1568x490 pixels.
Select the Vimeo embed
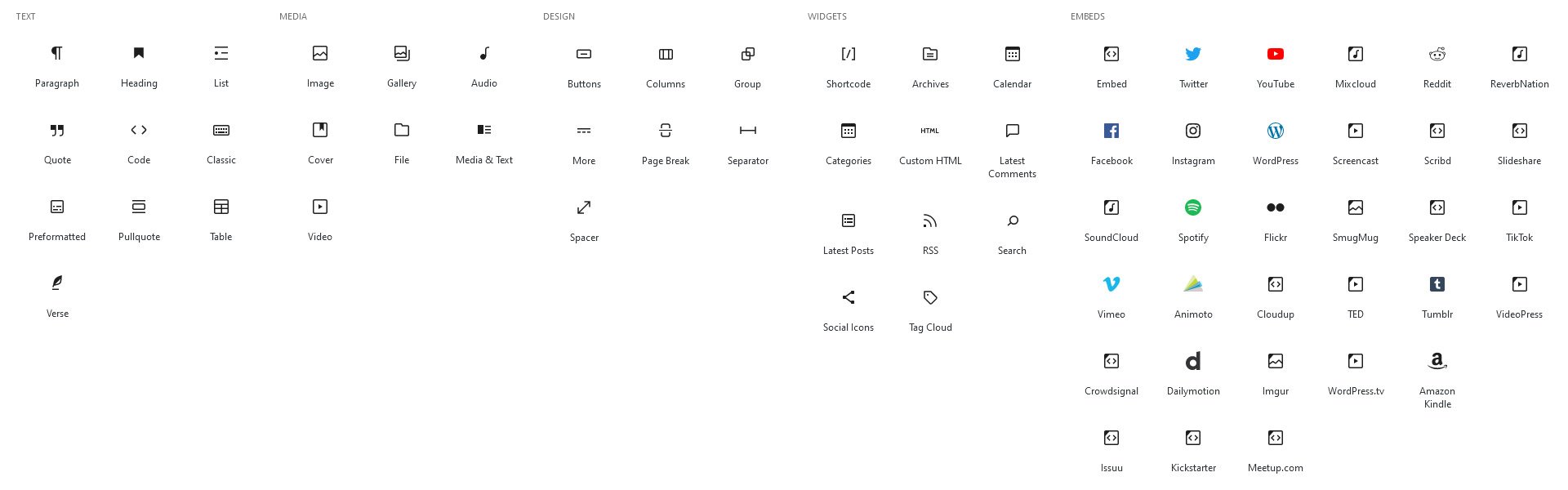1111,297
